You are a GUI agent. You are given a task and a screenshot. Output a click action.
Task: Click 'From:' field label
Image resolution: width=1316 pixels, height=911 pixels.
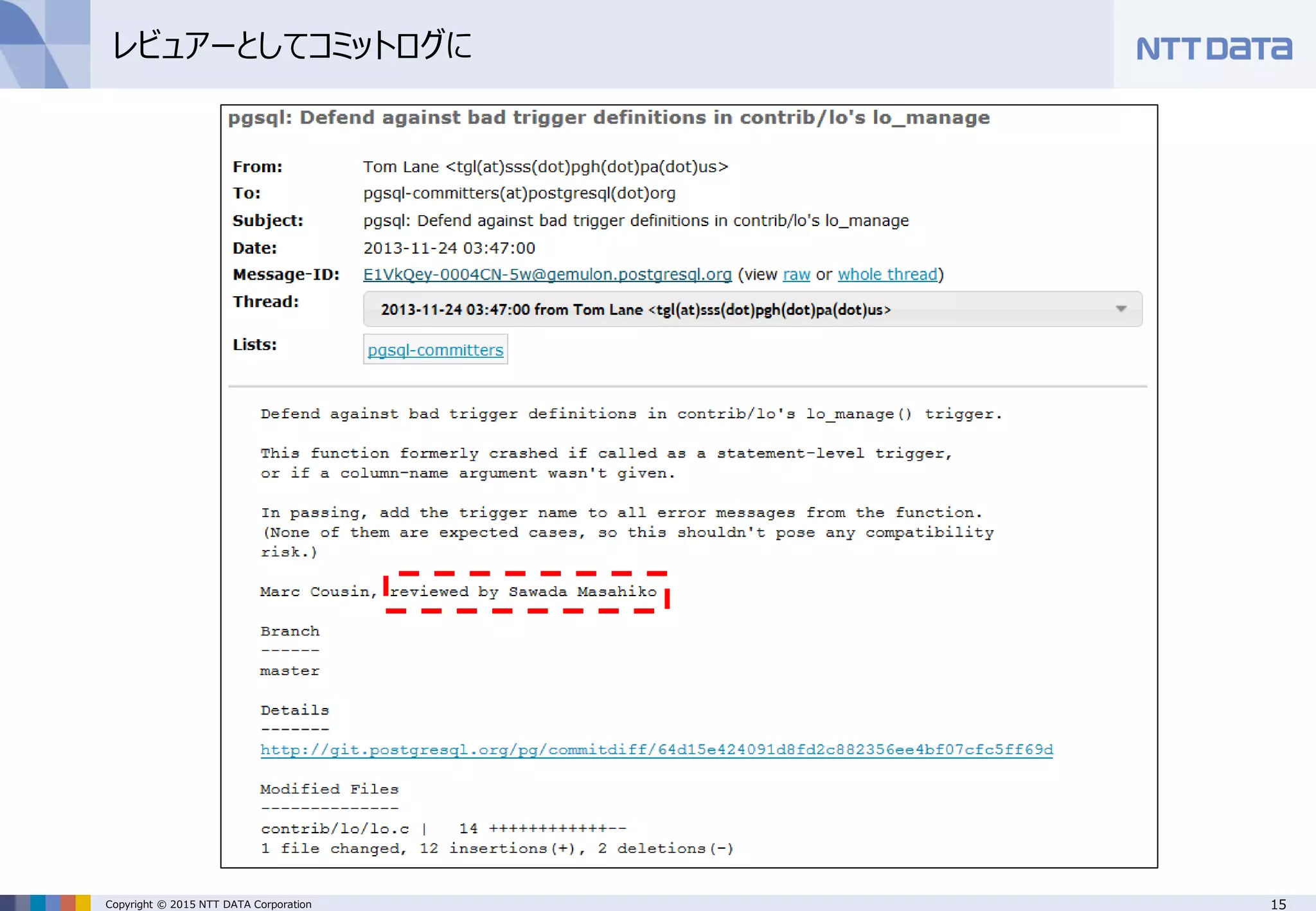tap(257, 167)
